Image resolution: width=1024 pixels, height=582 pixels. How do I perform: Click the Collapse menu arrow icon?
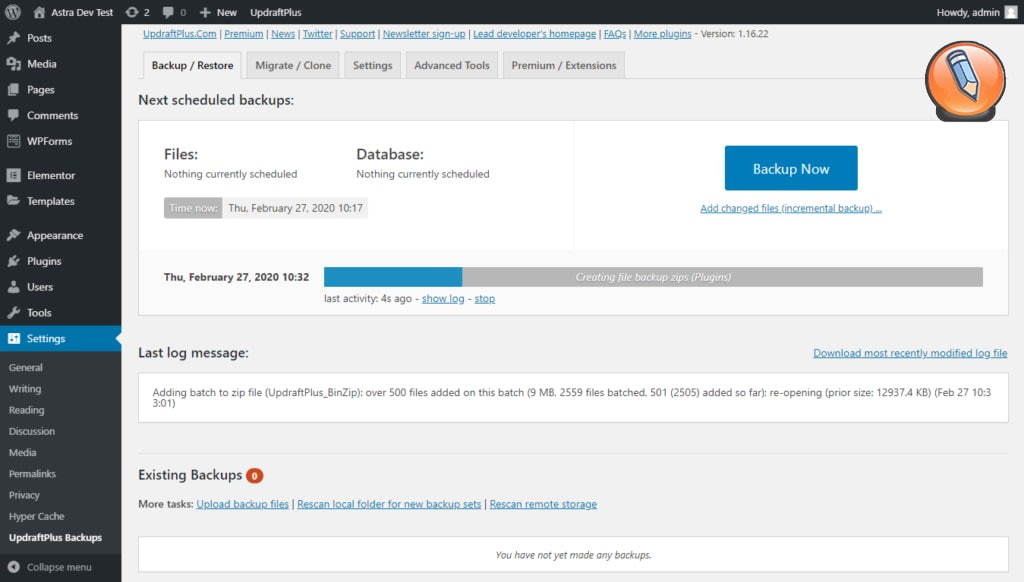14,567
